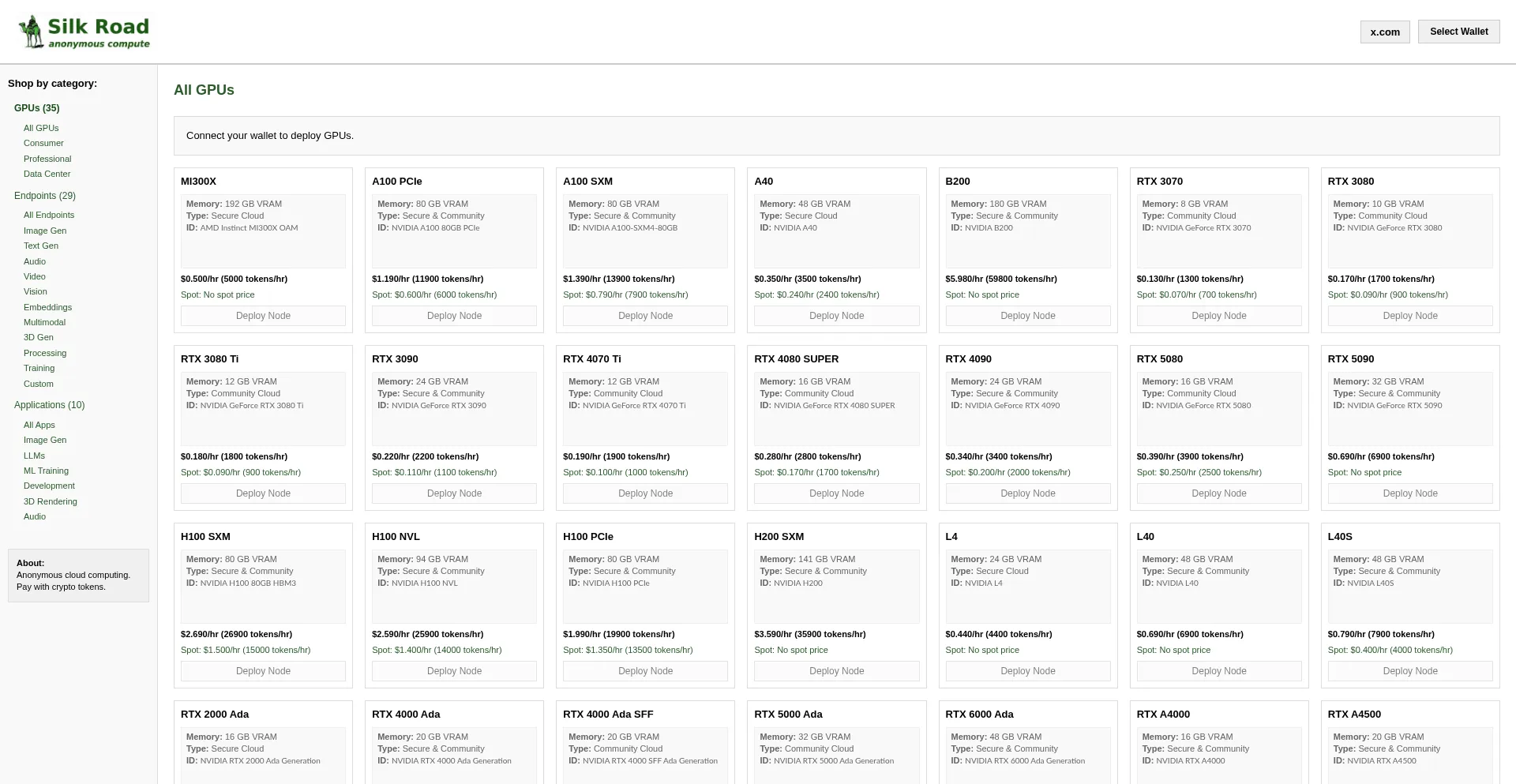
Task: Open the x.com link button
Action: coord(1384,32)
